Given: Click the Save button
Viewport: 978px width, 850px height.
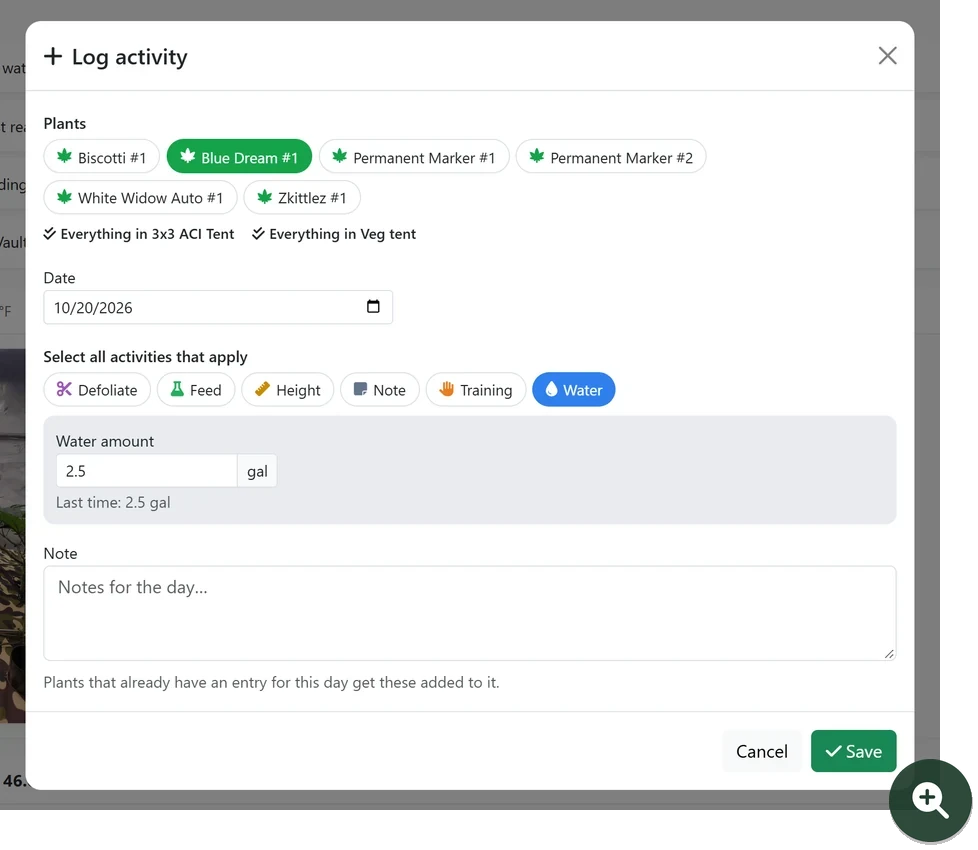Looking at the screenshot, I should pyautogui.click(x=853, y=751).
